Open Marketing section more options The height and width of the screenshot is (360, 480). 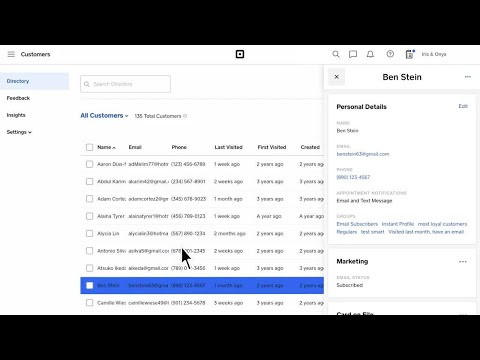(x=463, y=262)
